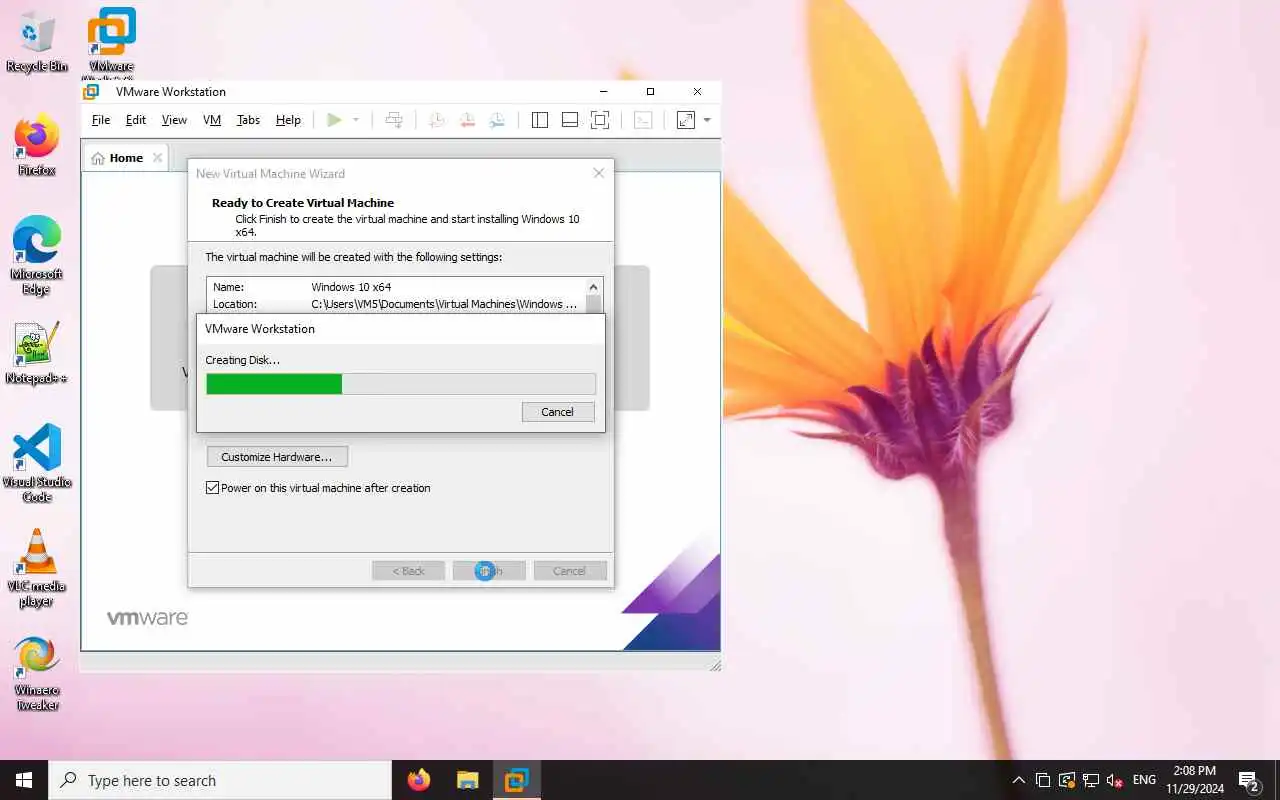This screenshot has height=800, width=1280.
Task: Click the console view terminal icon
Action: 643,120
